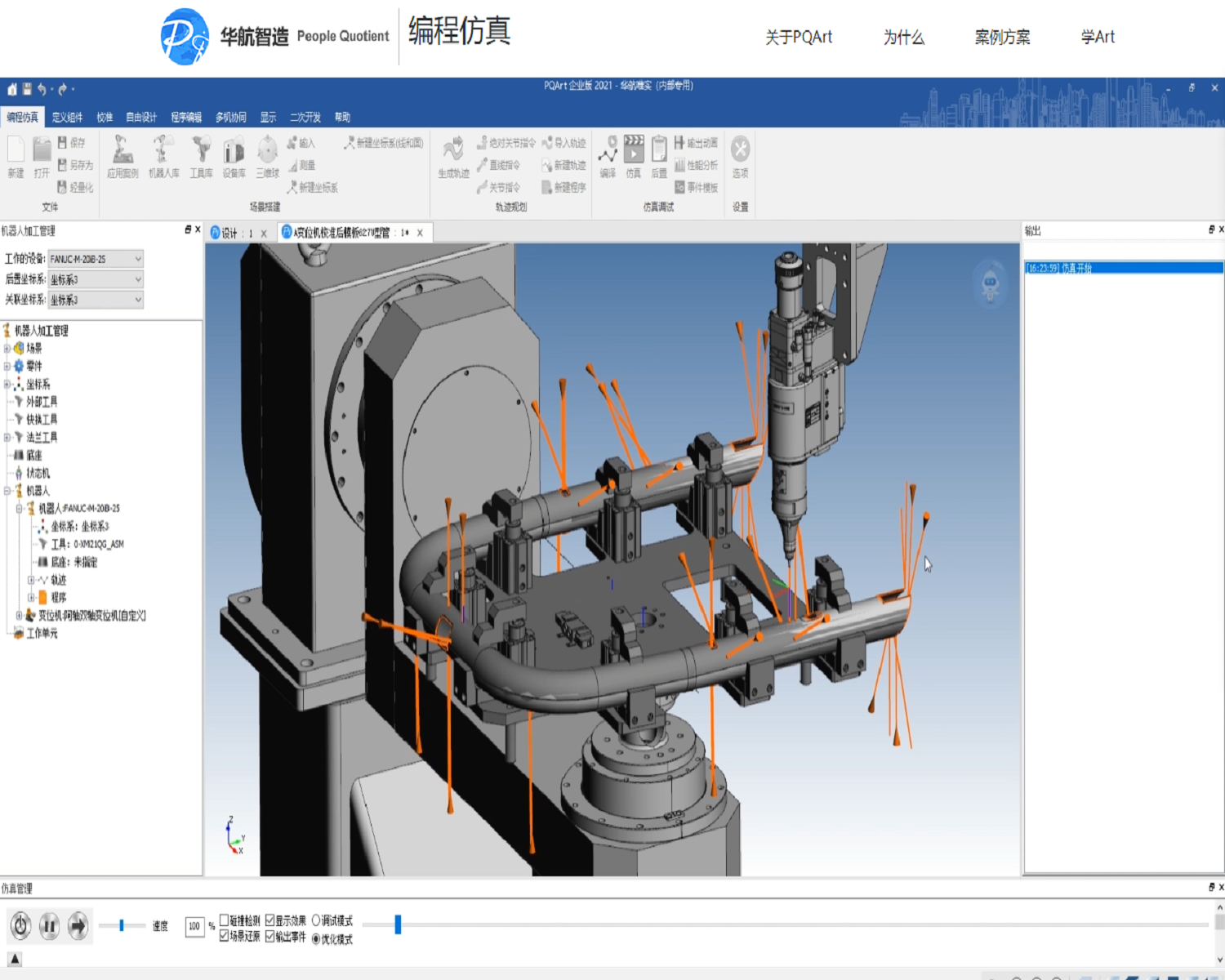Run 编译 compile from the ribbon
The height and width of the screenshot is (980, 1225).
point(608,156)
